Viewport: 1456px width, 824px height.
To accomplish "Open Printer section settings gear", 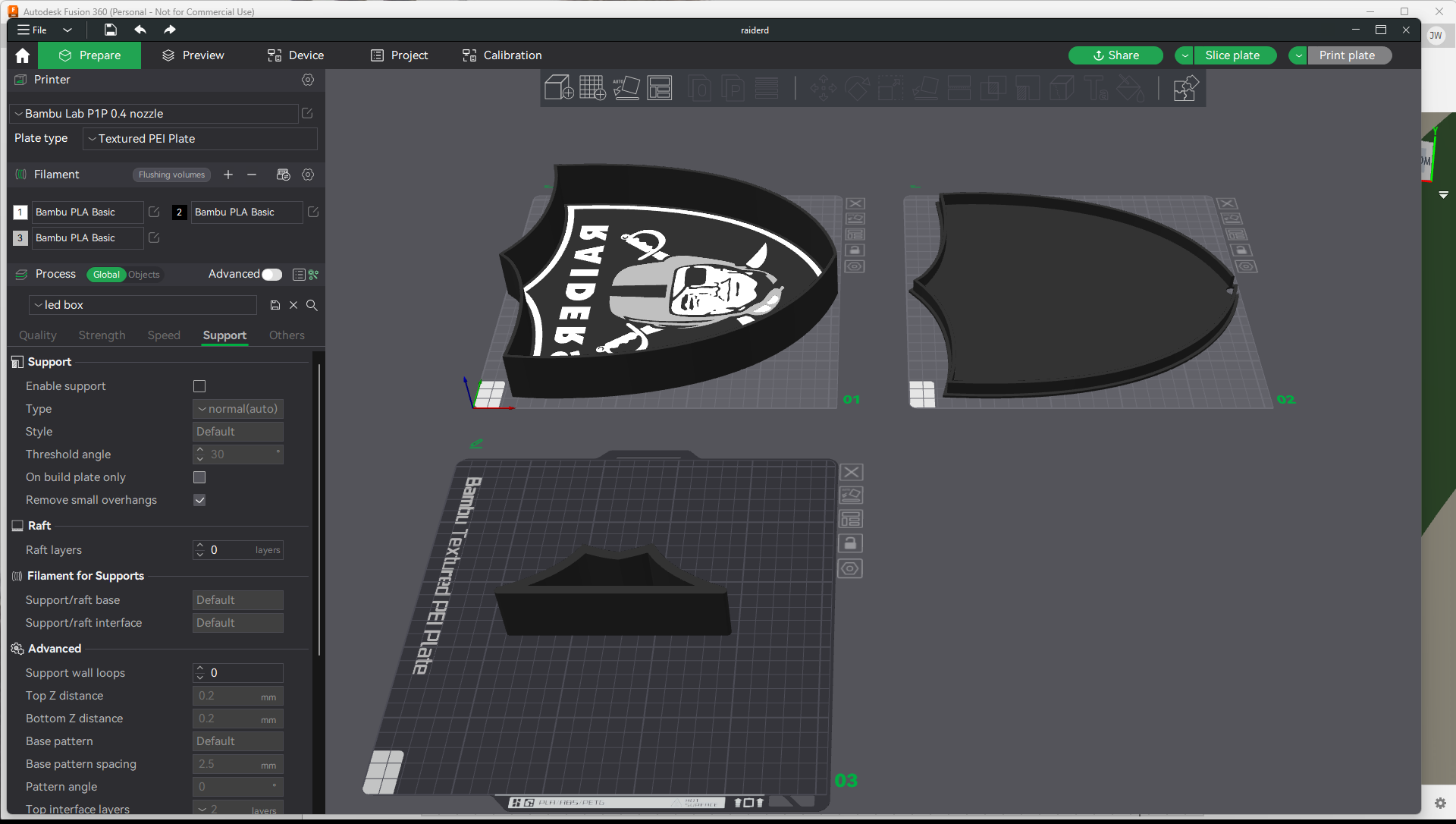I will 308,80.
